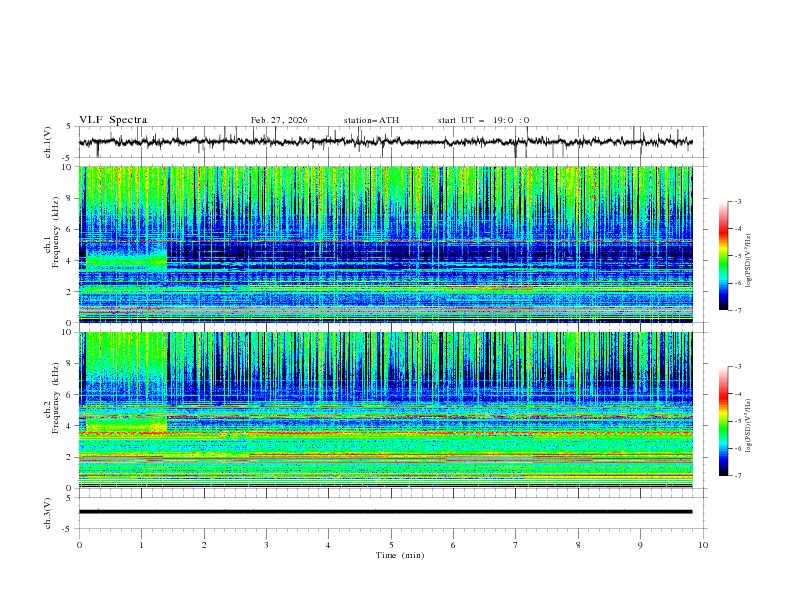Image resolution: width=792 pixels, height=612 pixels.
Task: Click the ch.1 spectrogram color bar
Action: (x=724, y=256)
